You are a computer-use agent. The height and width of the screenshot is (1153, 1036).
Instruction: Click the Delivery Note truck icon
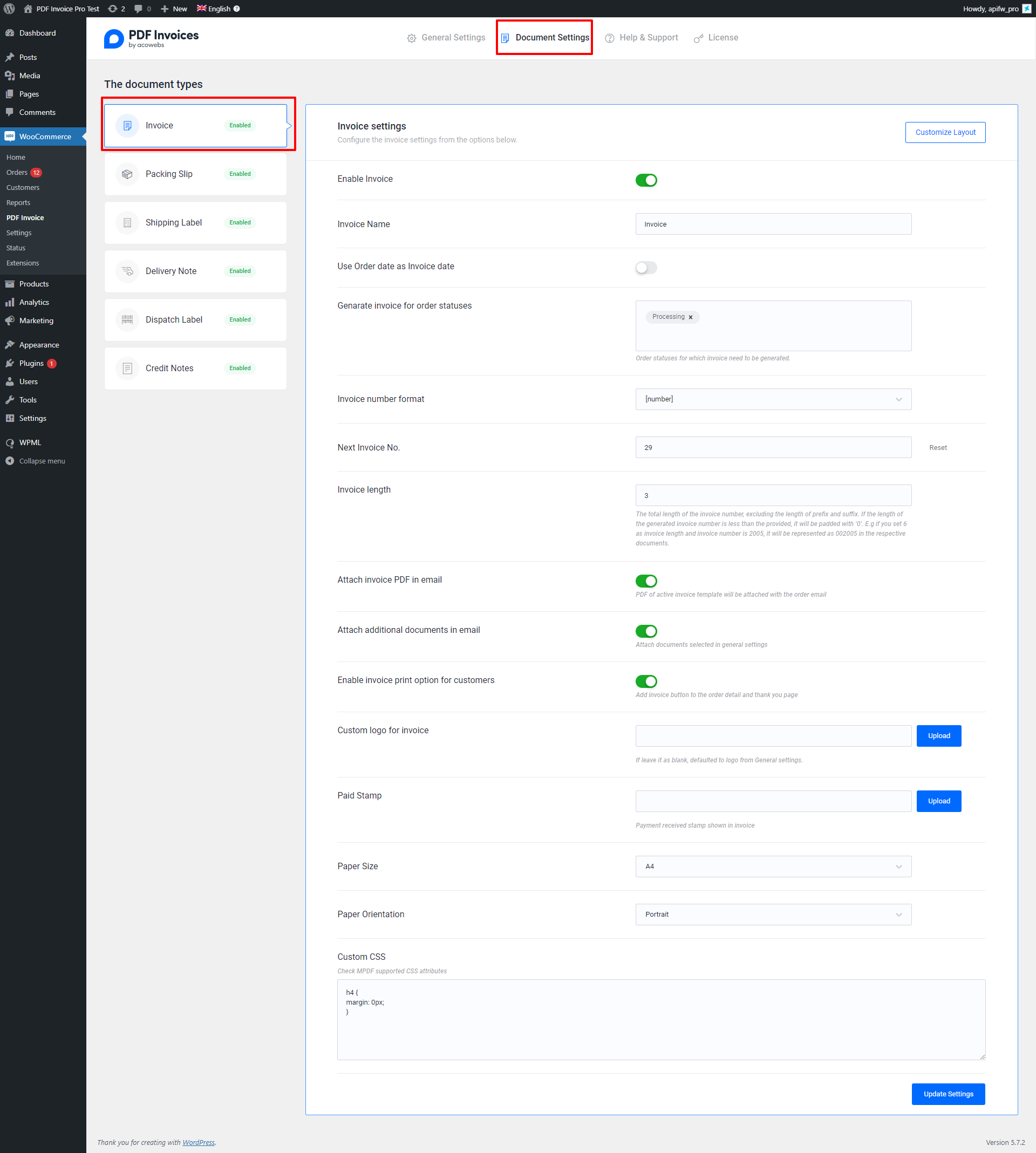(127, 271)
